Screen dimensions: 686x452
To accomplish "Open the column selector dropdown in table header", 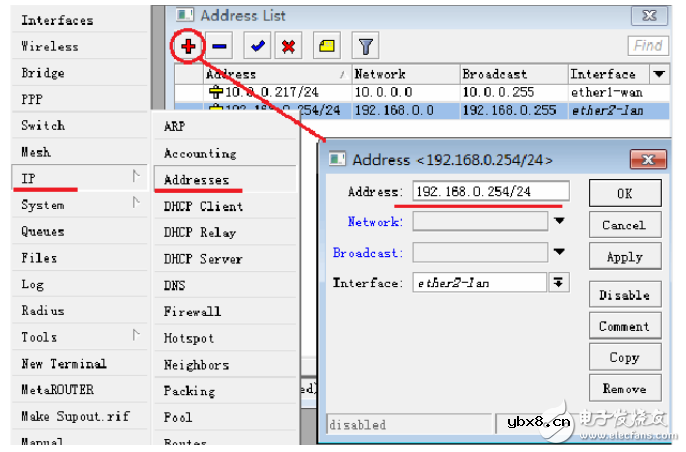I will (658, 74).
